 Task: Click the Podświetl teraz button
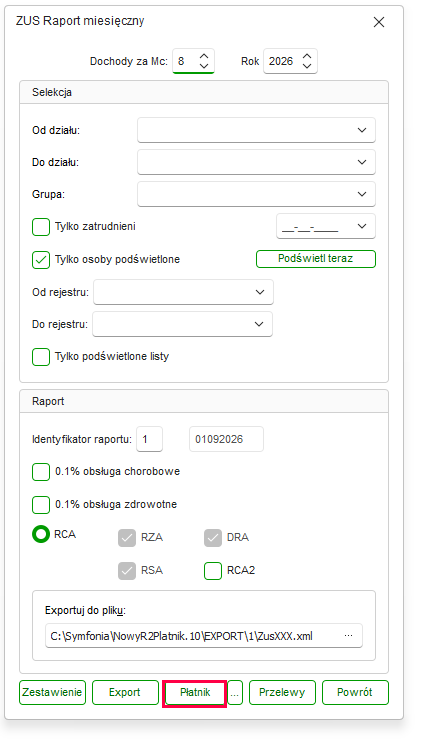316,259
